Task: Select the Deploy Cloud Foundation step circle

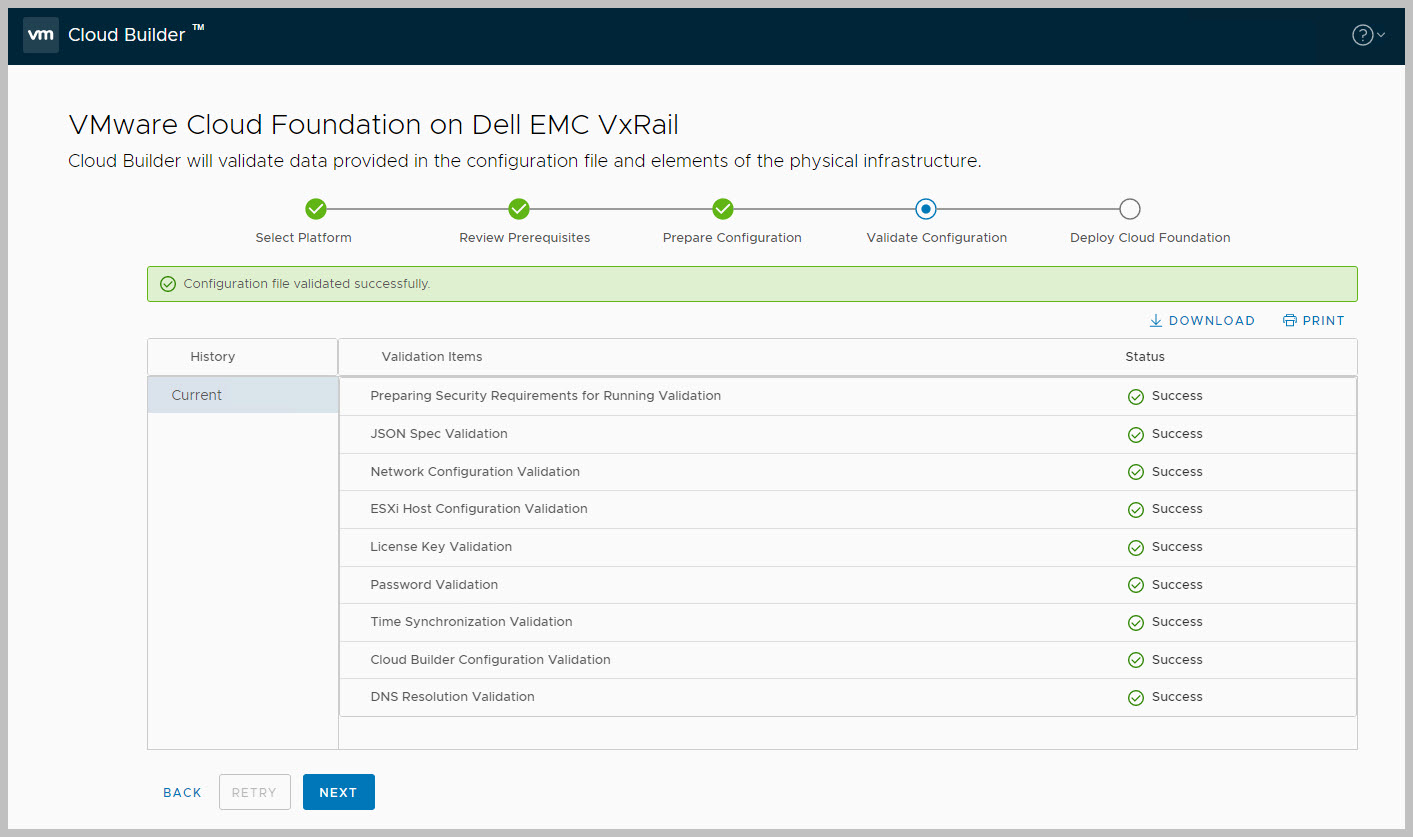Action: coord(1129,209)
